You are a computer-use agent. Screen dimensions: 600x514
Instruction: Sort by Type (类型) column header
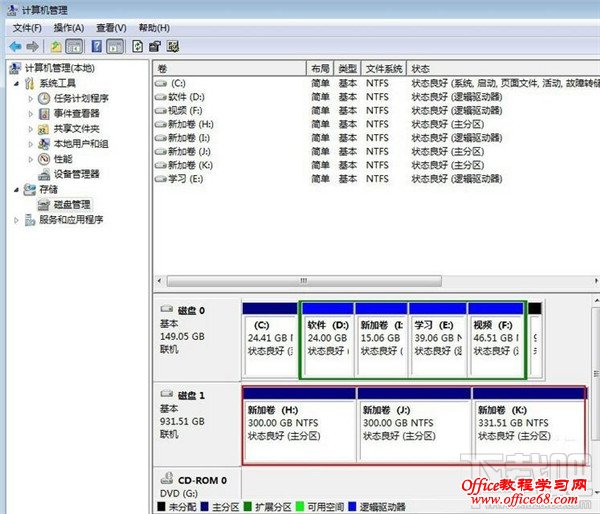coord(348,69)
